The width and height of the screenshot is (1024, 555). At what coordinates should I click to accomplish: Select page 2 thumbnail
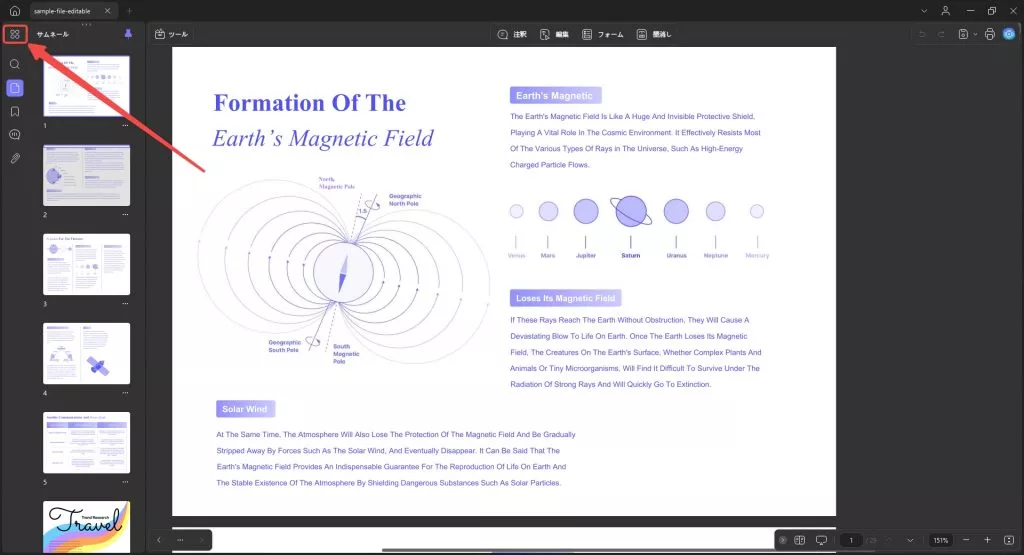[x=86, y=176]
